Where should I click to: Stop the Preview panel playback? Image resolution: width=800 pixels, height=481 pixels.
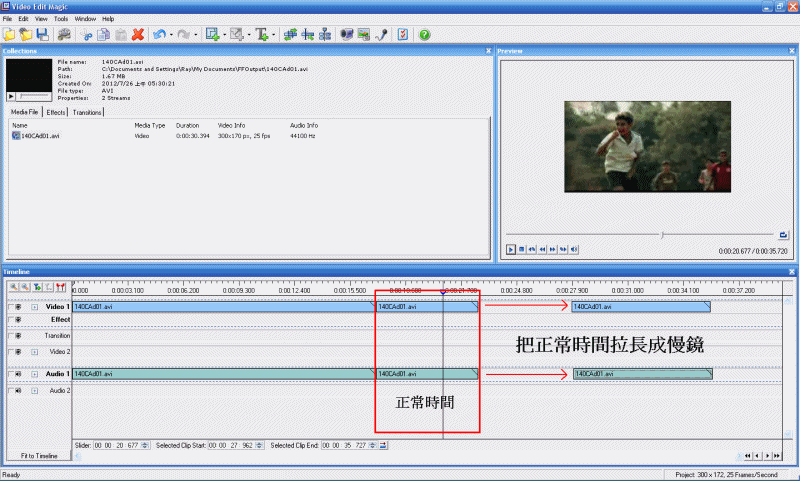coord(521,249)
